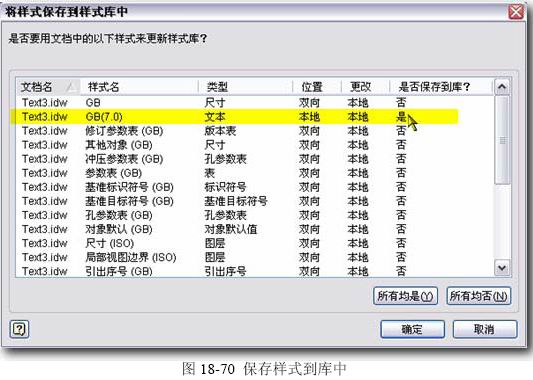This screenshot has height=380, width=533.
Task: Toggle the 否 value for 基准标识符号 (GB)
Action: click(401, 187)
